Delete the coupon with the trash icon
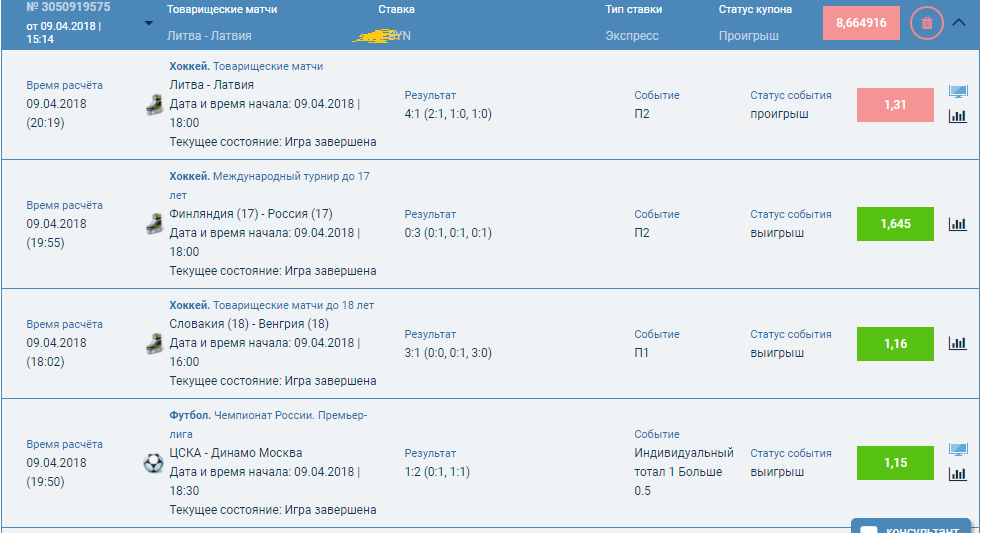 click(x=927, y=23)
